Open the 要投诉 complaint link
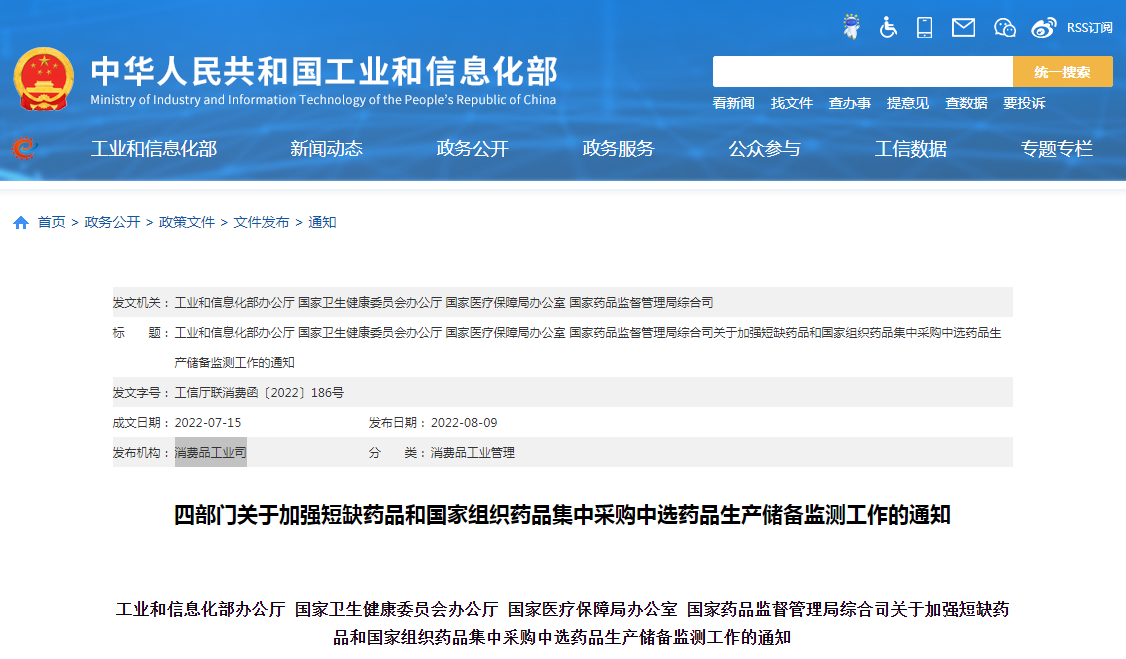This screenshot has height=659, width=1126. coord(1022,102)
